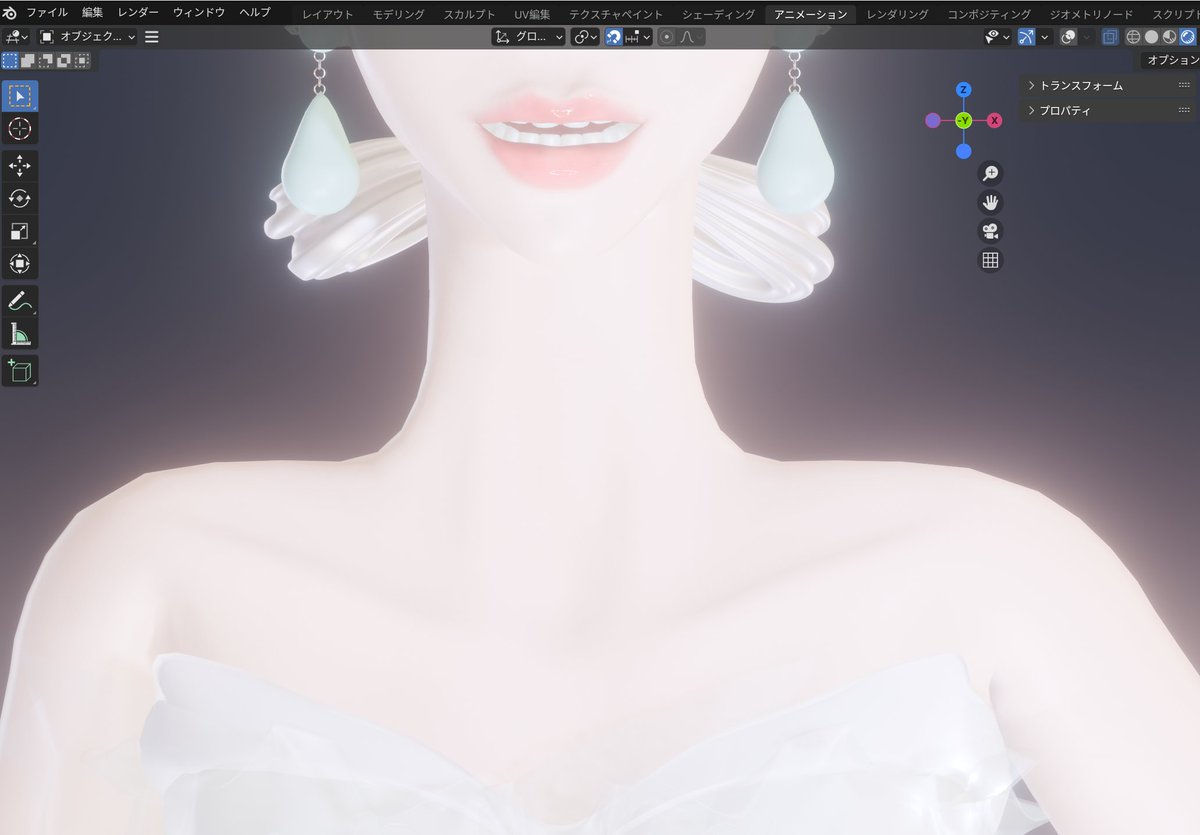Switch to the テクスチャペイント workspace tab
This screenshot has height=835, width=1200.
[616, 14]
